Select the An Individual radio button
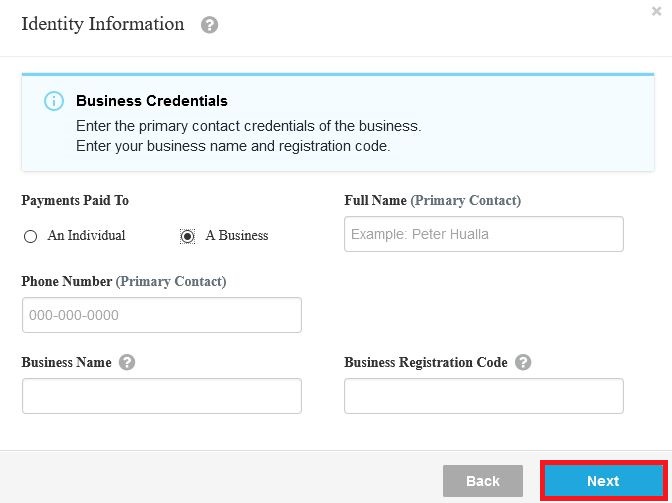The image size is (672, 503). pos(30,236)
